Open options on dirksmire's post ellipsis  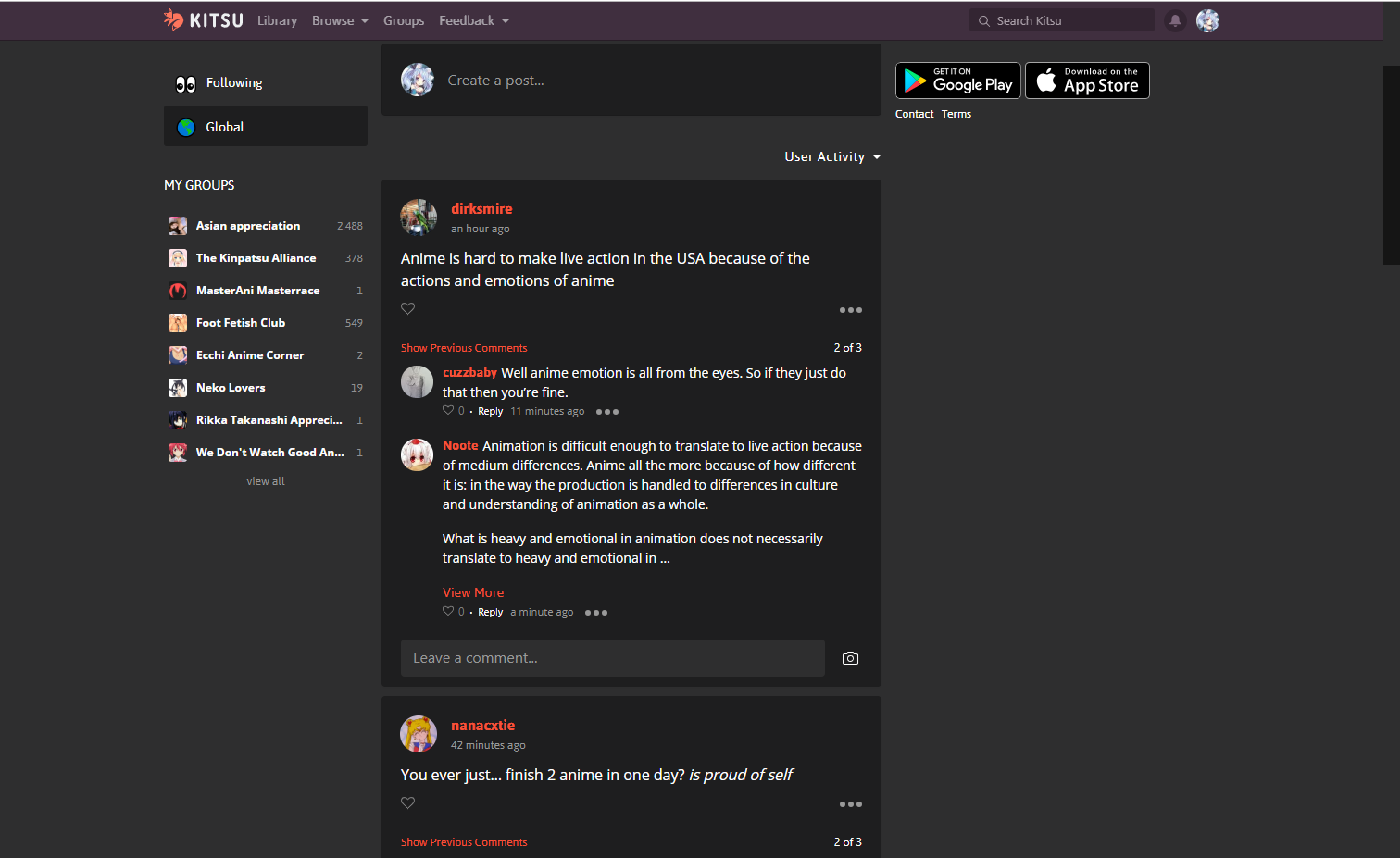tap(850, 309)
